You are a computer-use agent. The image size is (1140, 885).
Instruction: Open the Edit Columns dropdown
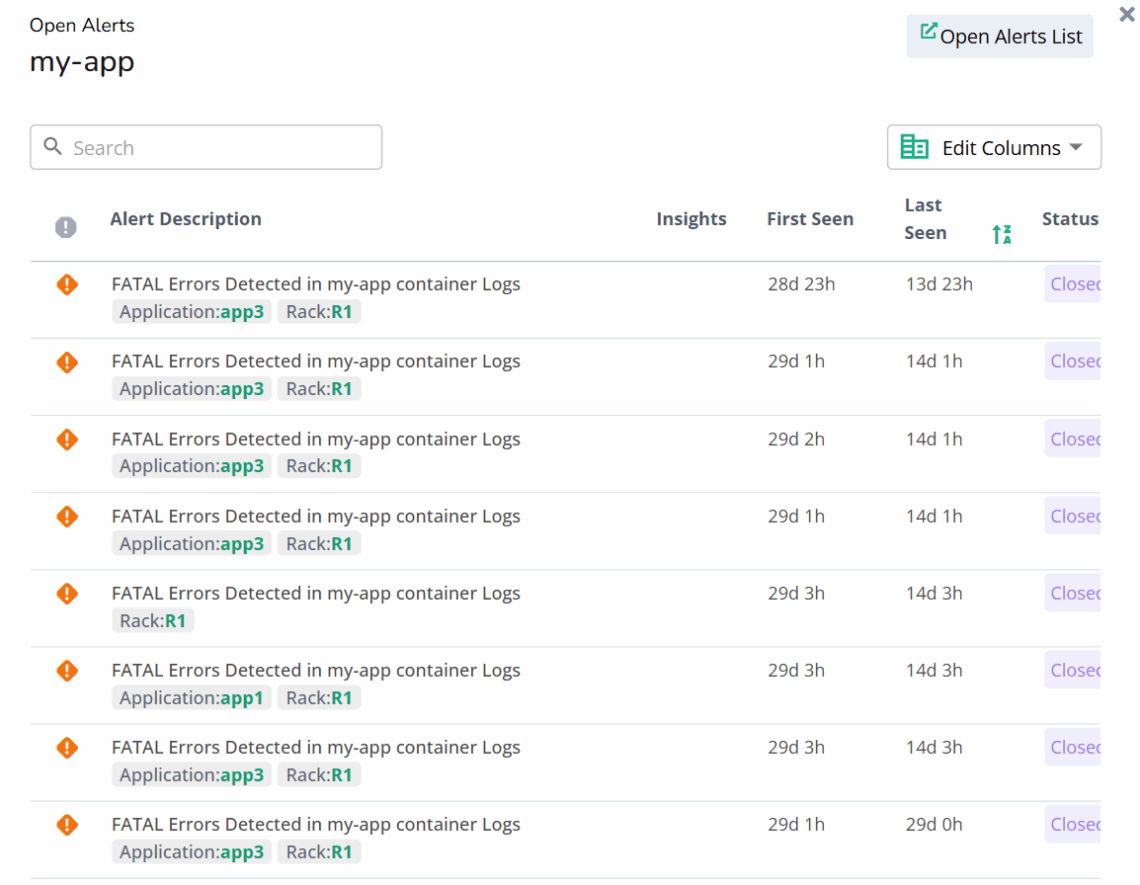click(x=994, y=147)
